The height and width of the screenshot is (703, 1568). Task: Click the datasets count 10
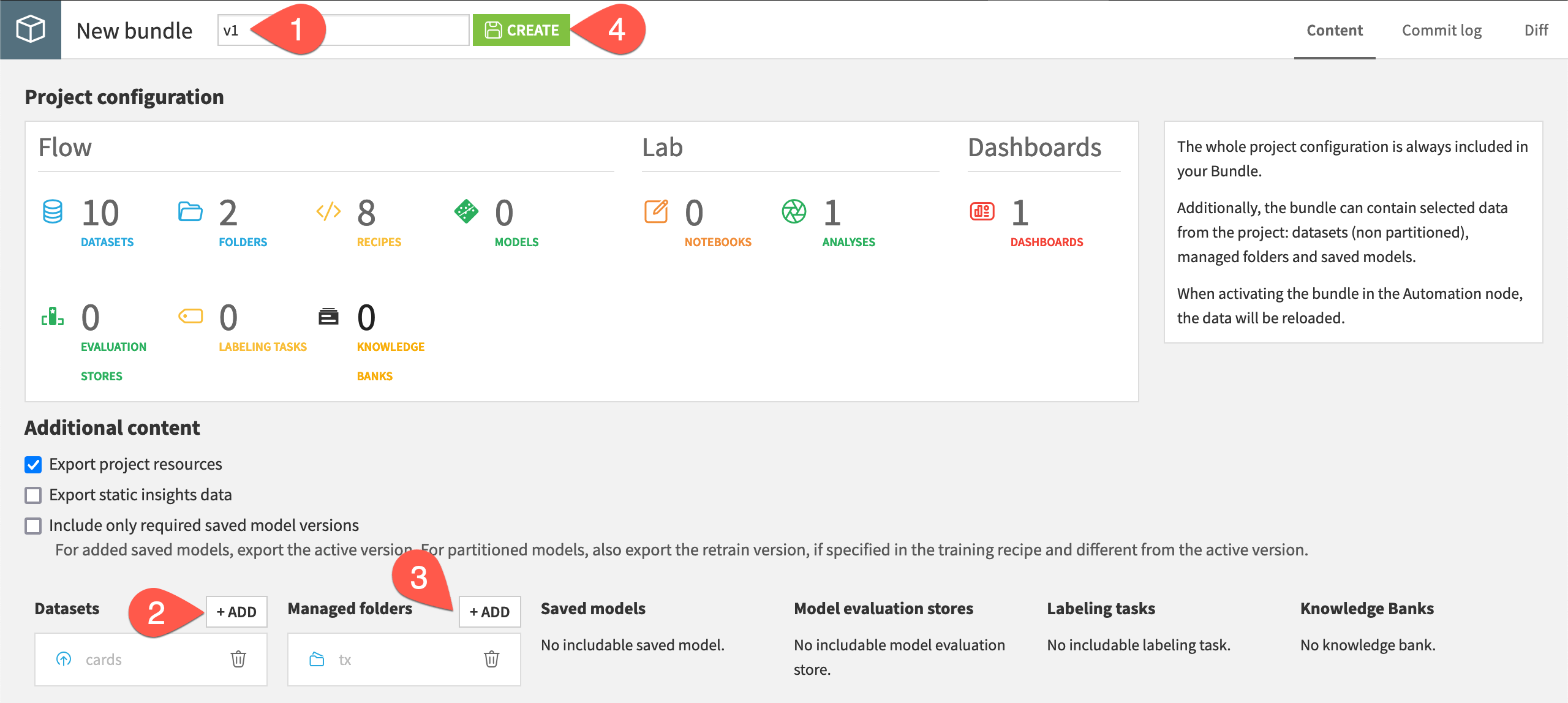point(100,212)
